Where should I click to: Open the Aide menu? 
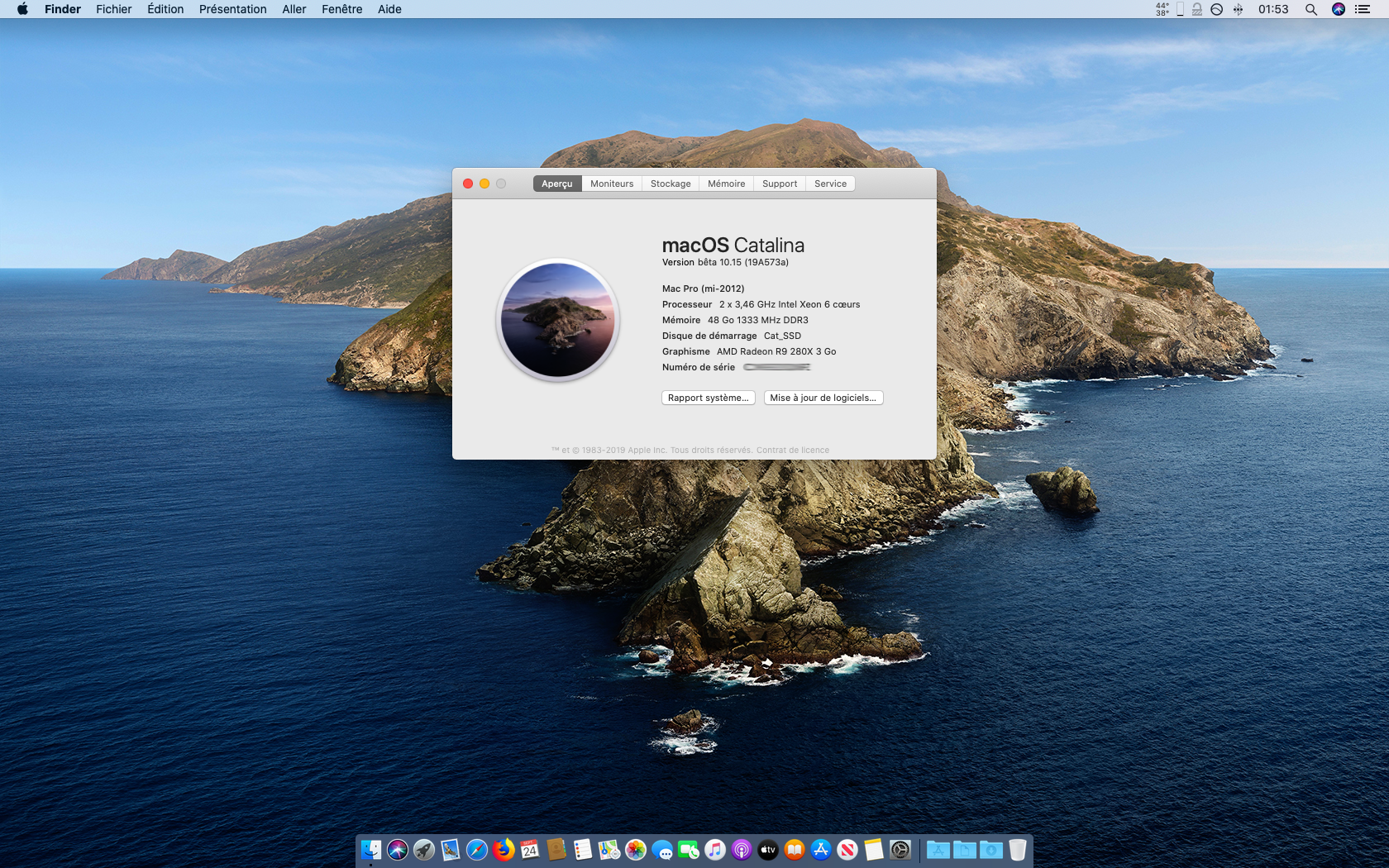click(389, 9)
